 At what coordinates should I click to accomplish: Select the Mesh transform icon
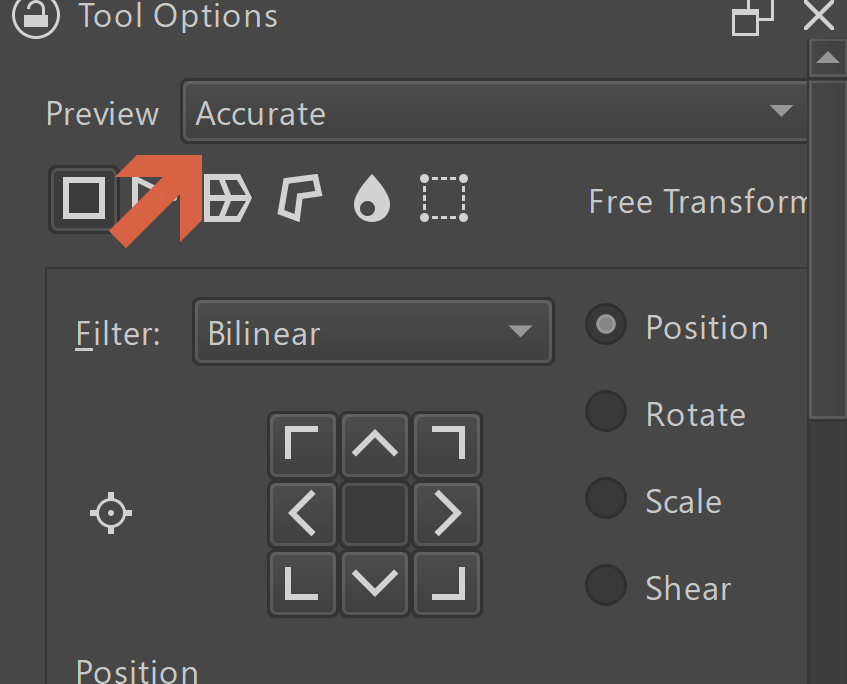click(444, 198)
